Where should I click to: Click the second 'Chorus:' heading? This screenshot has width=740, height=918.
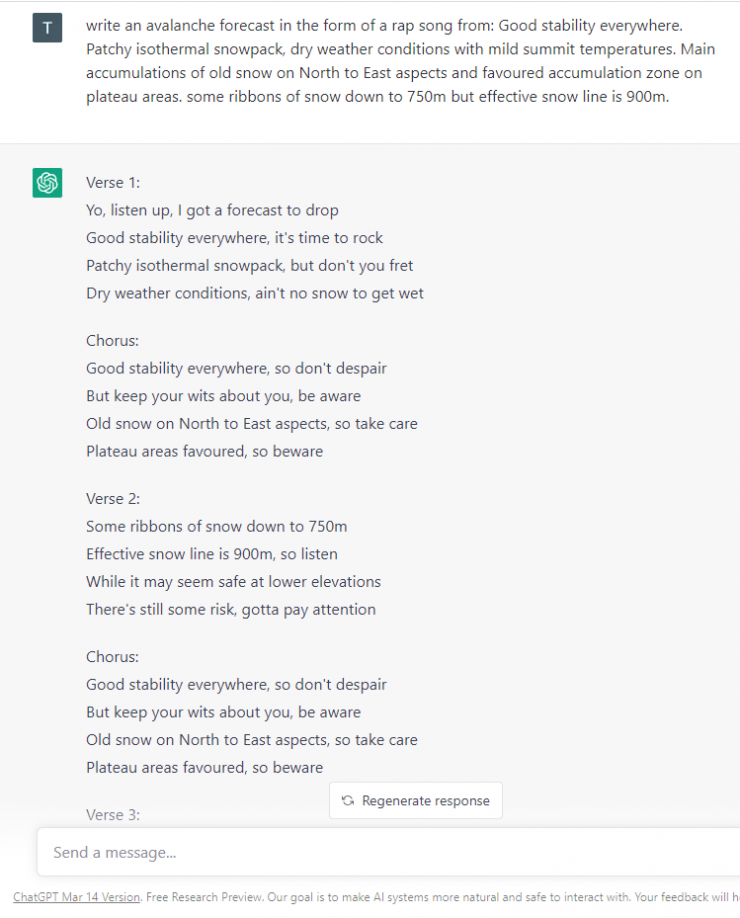click(113, 657)
